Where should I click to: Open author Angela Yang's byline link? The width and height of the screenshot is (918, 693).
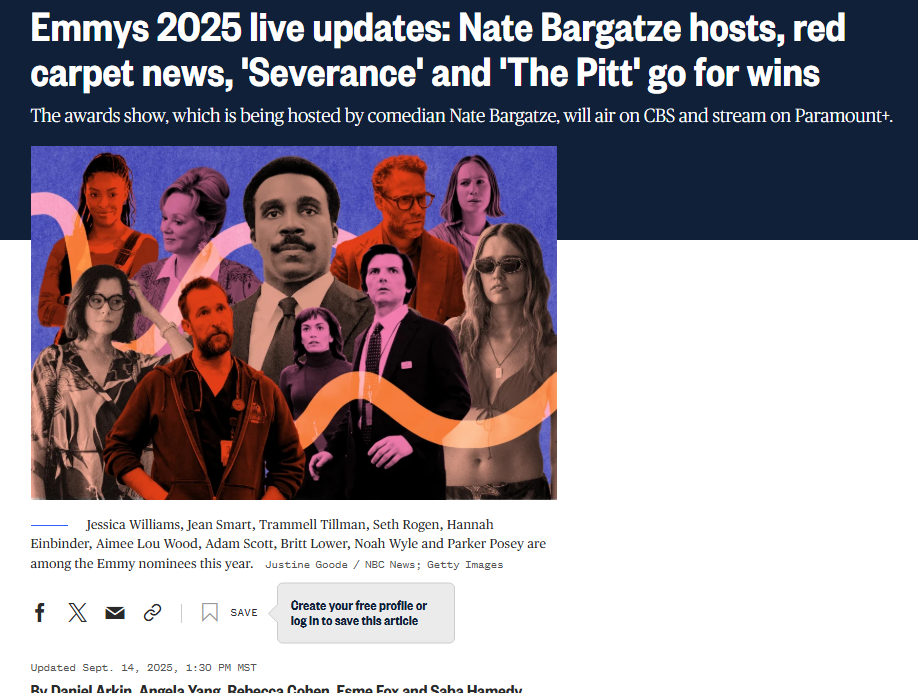[x=180, y=689]
